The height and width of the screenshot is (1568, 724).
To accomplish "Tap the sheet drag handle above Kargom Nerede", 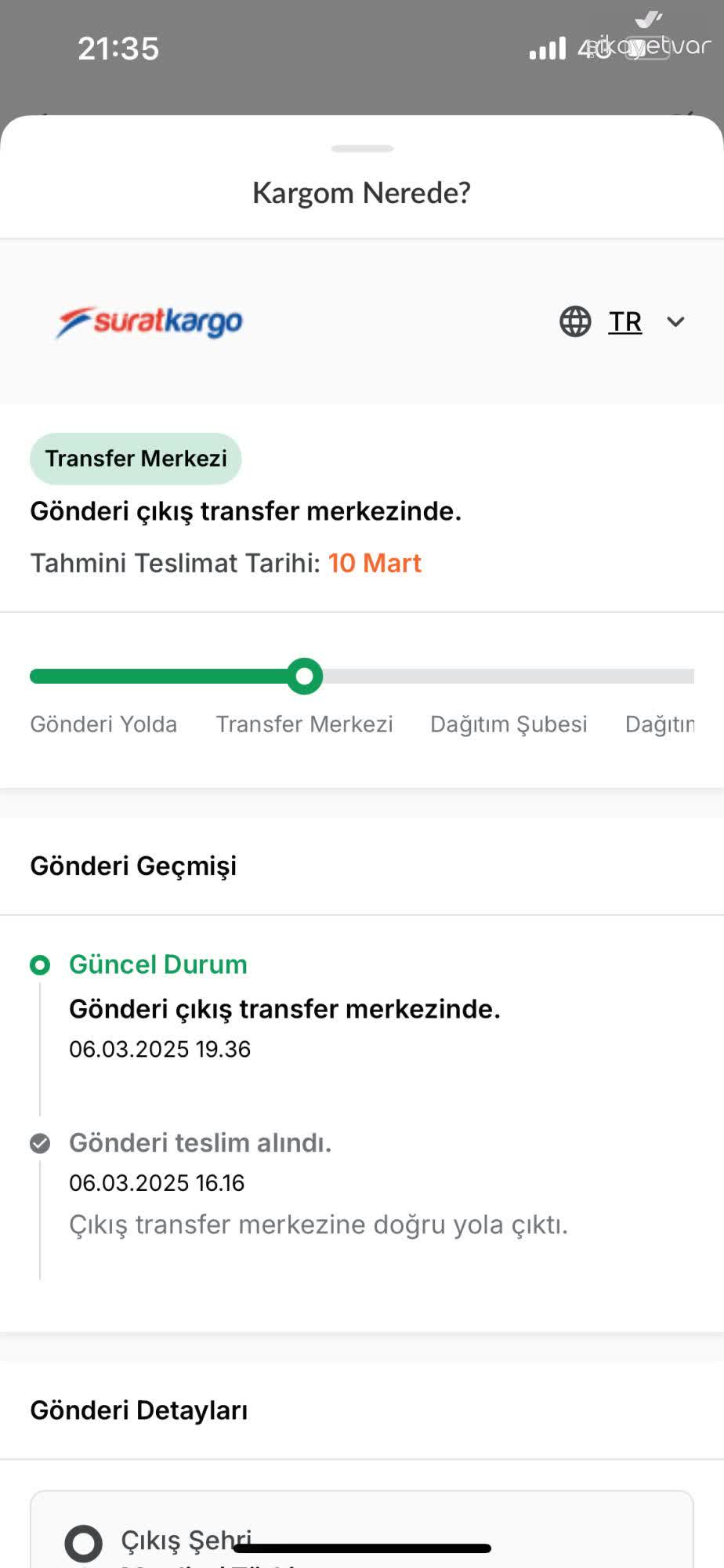I will tap(362, 148).
